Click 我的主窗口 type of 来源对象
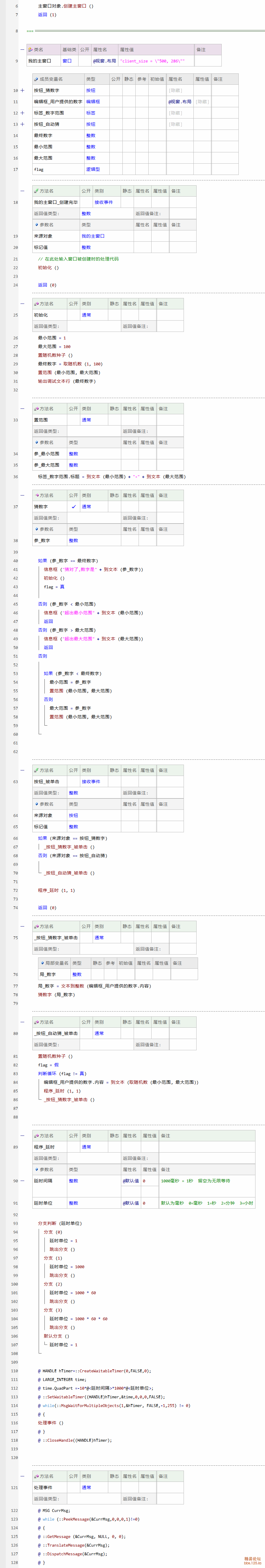The height and width of the screenshot is (1568, 265). click(x=93, y=236)
